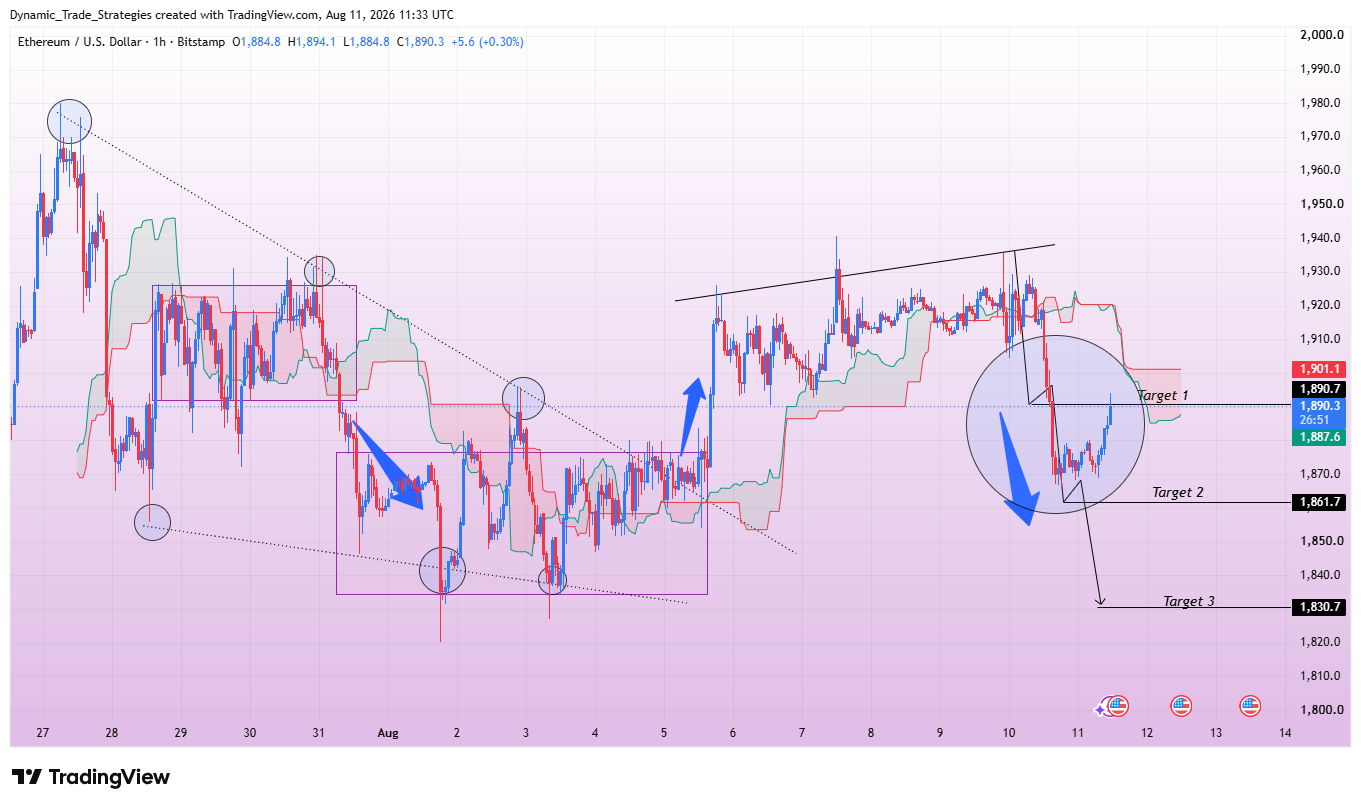Click the 1,800.0 price axis value
Screen dimensions: 1361x807
(1321, 710)
